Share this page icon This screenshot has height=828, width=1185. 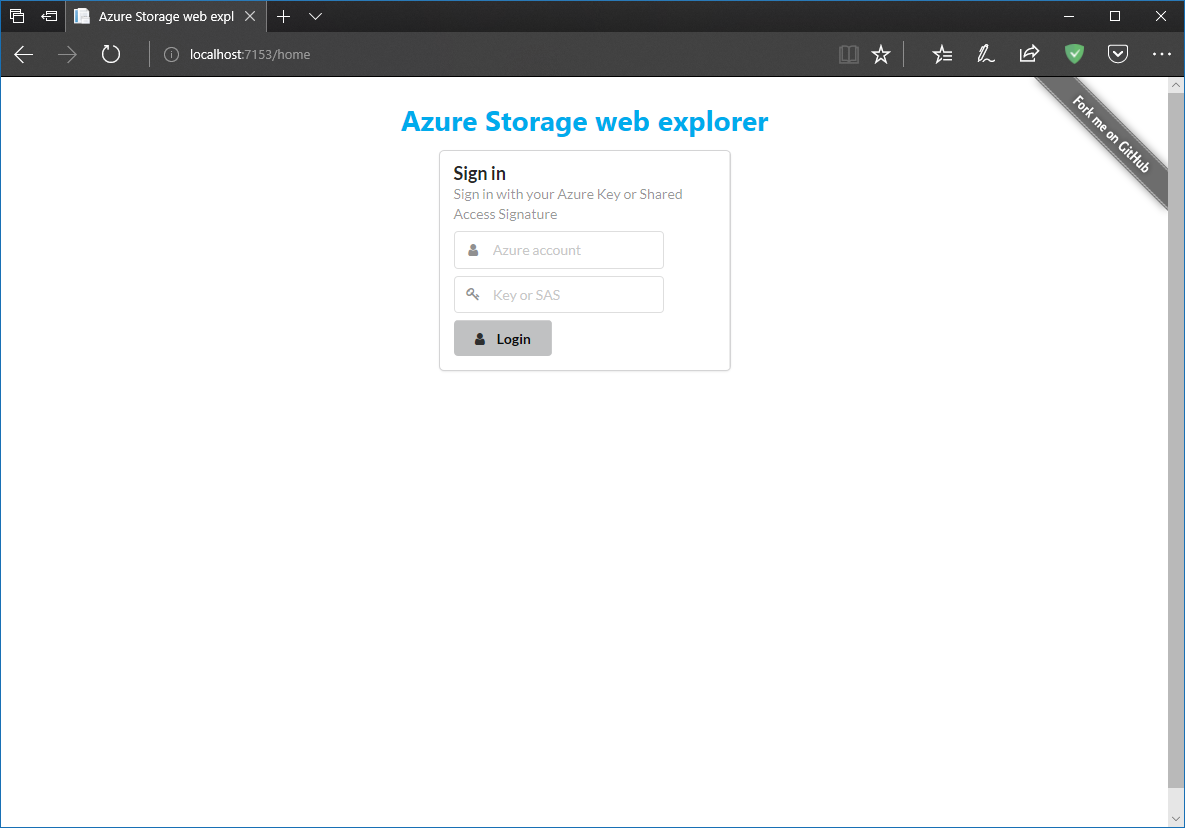pyautogui.click(x=1029, y=54)
